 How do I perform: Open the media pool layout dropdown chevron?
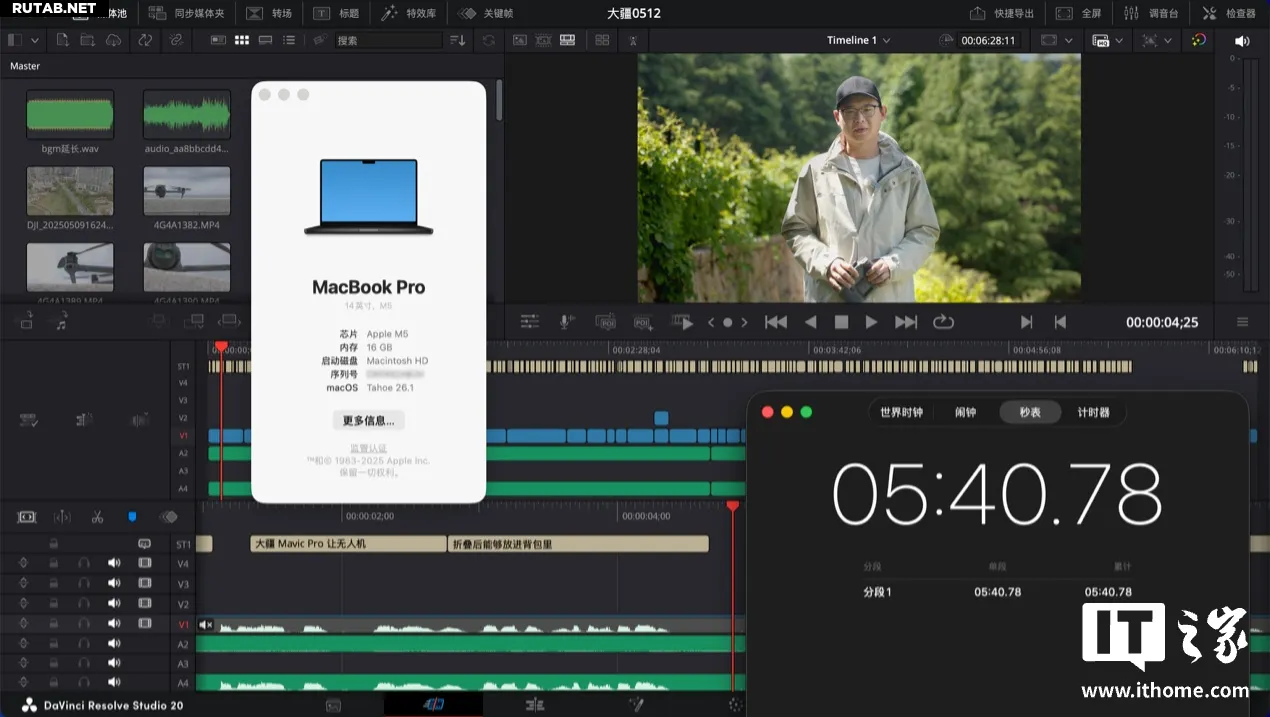[x=35, y=40]
